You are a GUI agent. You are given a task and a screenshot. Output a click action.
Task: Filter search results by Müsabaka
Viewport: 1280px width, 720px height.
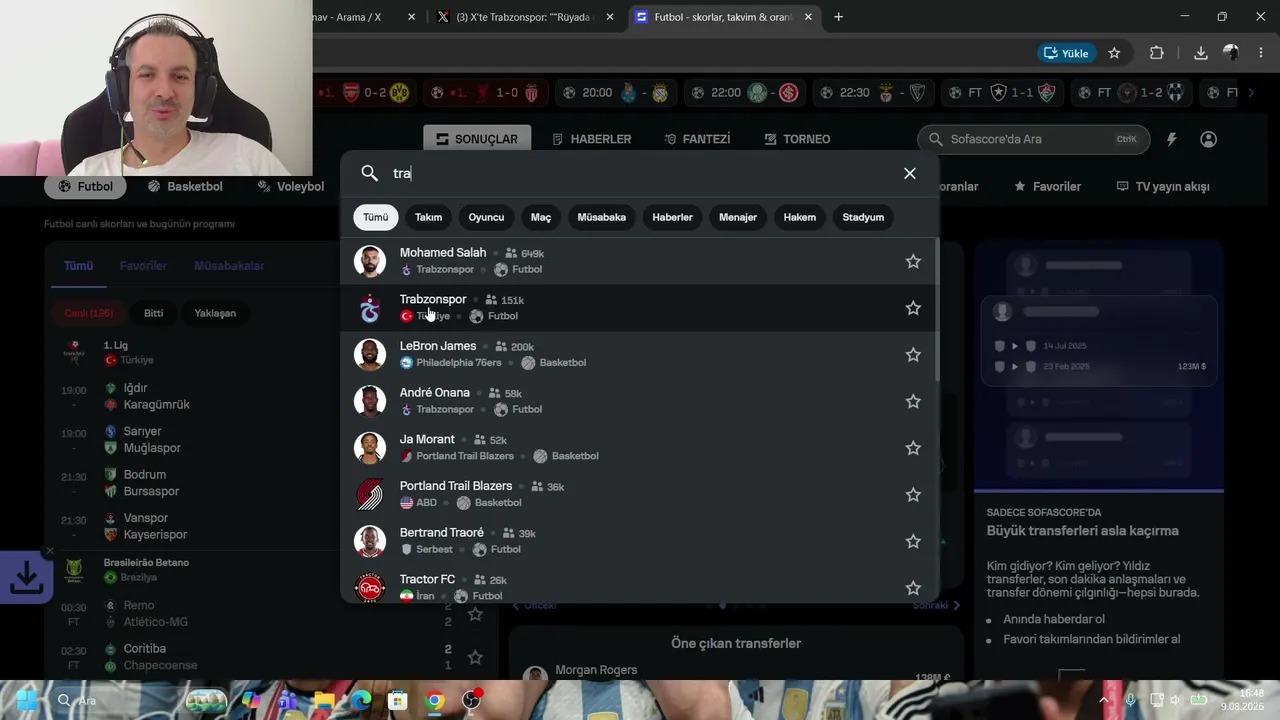click(x=601, y=217)
